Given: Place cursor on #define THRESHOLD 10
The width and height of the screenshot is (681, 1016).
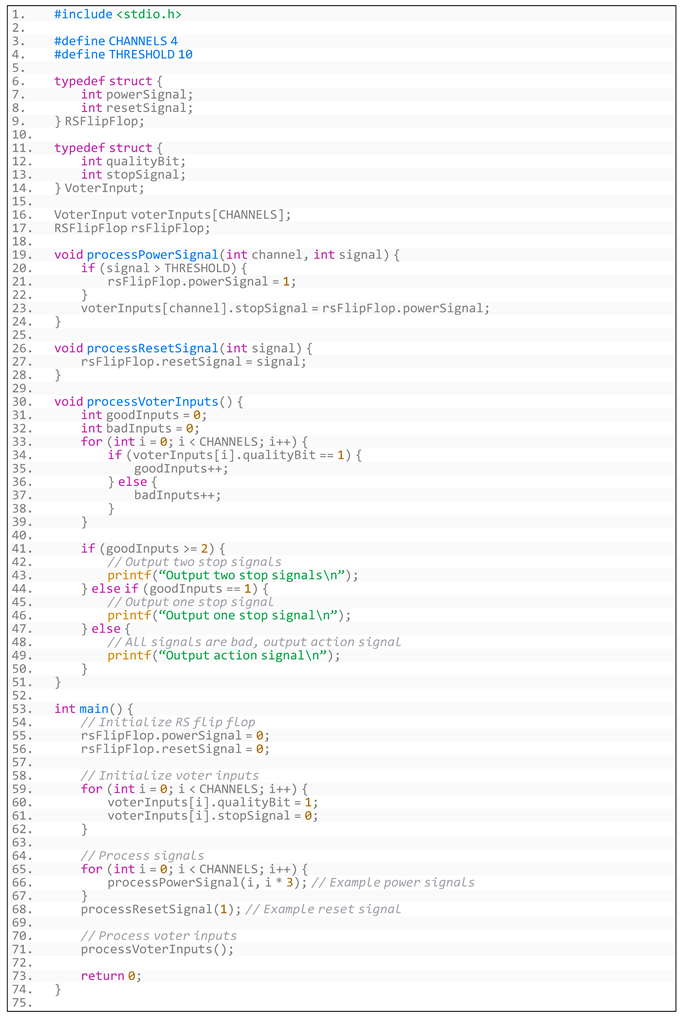Looking at the screenshot, I should 123,54.
